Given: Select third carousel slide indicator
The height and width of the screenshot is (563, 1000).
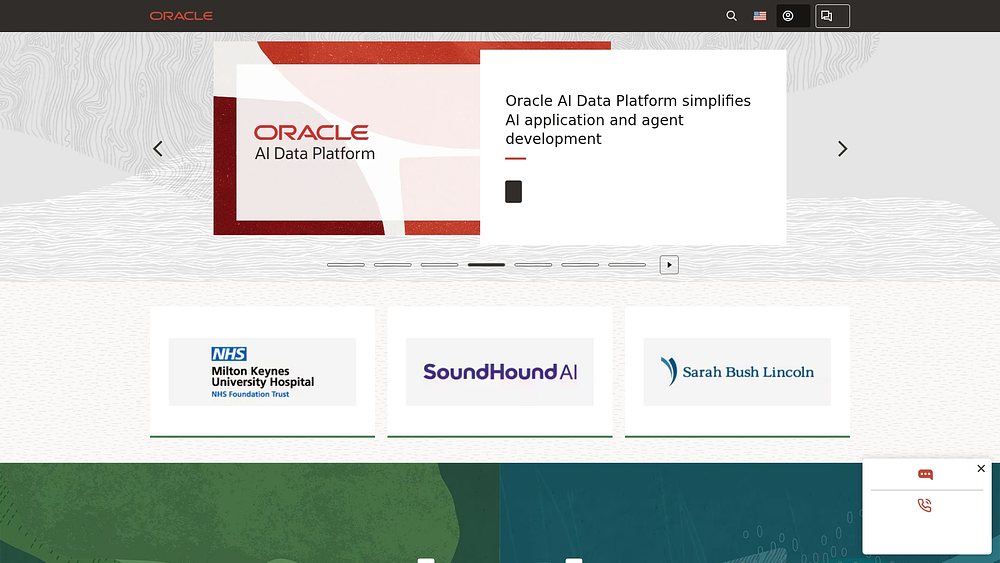Looking at the screenshot, I should click(439, 265).
